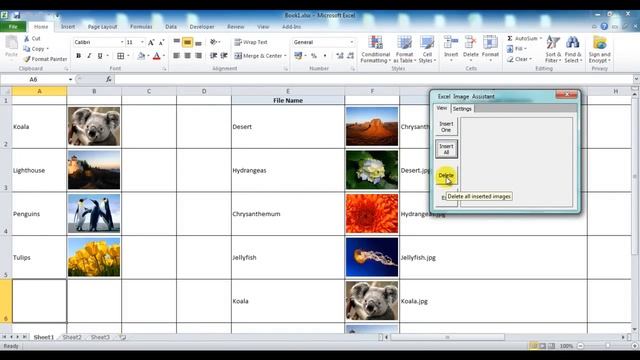Switch to the Add-Ins tab
The image size is (640, 360).
[x=291, y=27]
